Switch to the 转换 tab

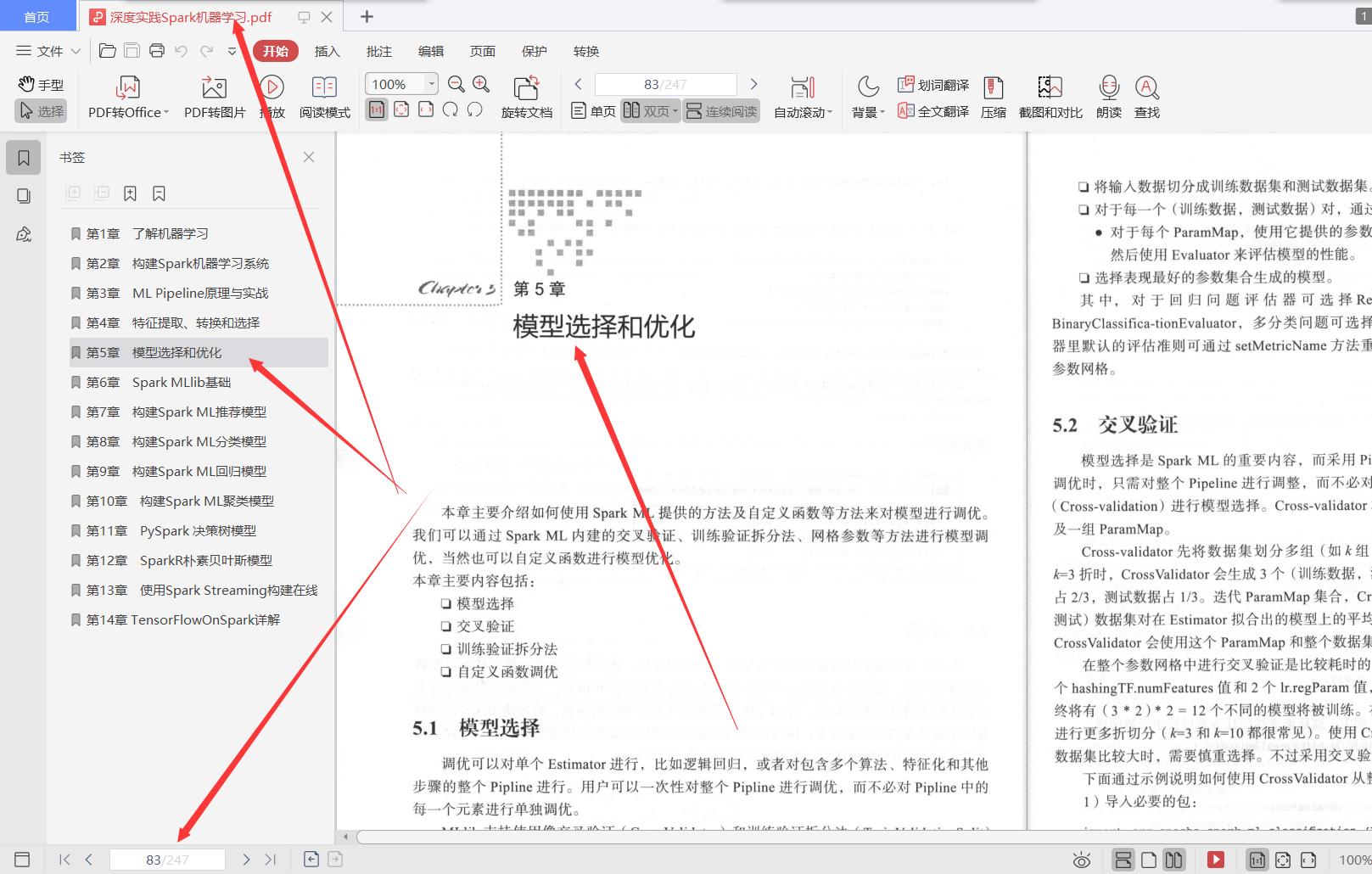click(585, 51)
